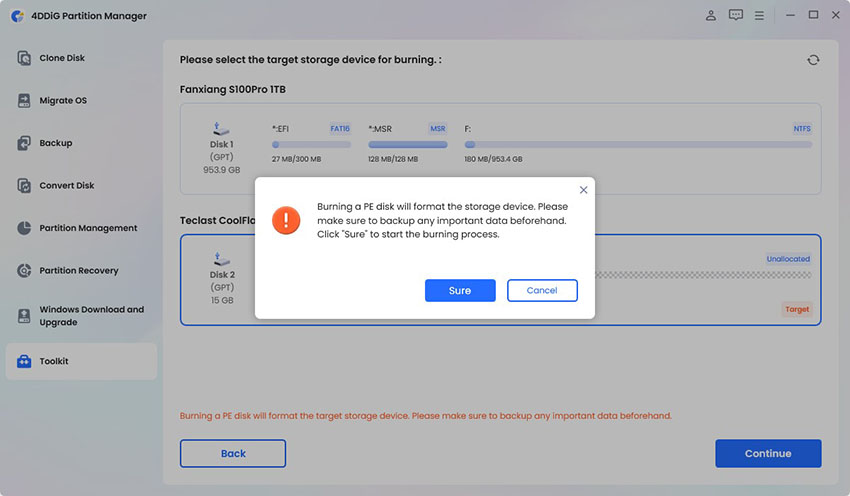Open Partition Recovery menu item
This screenshot has height=496, width=850.
(81, 270)
